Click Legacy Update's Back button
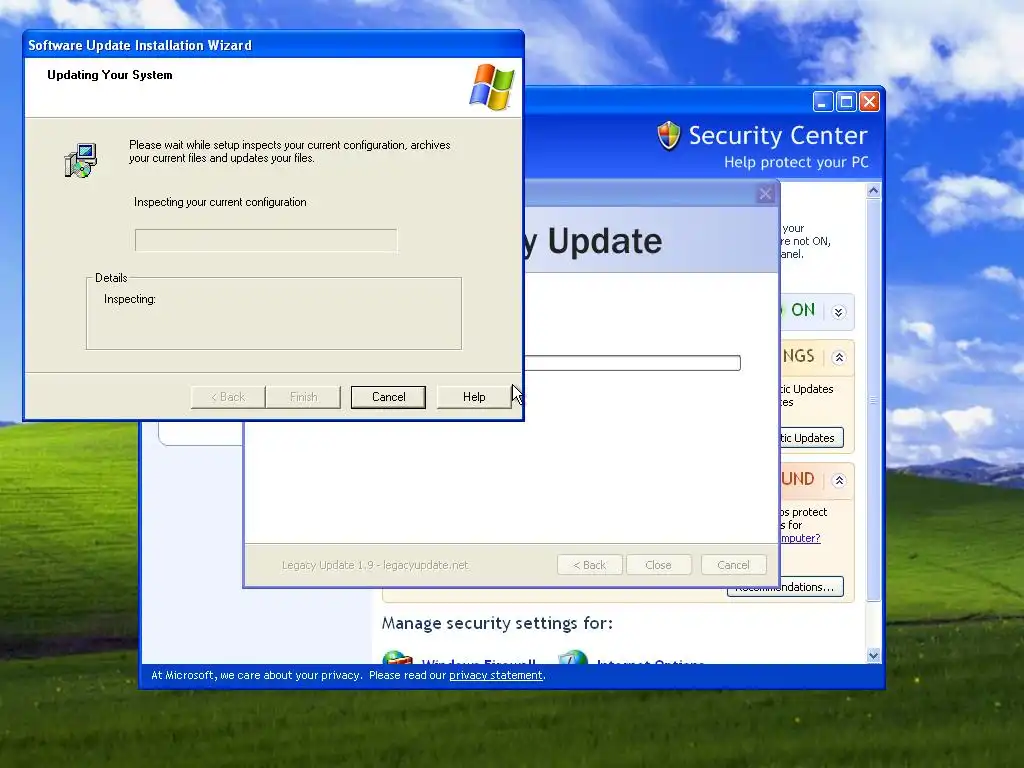1024x768 pixels. (x=590, y=565)
